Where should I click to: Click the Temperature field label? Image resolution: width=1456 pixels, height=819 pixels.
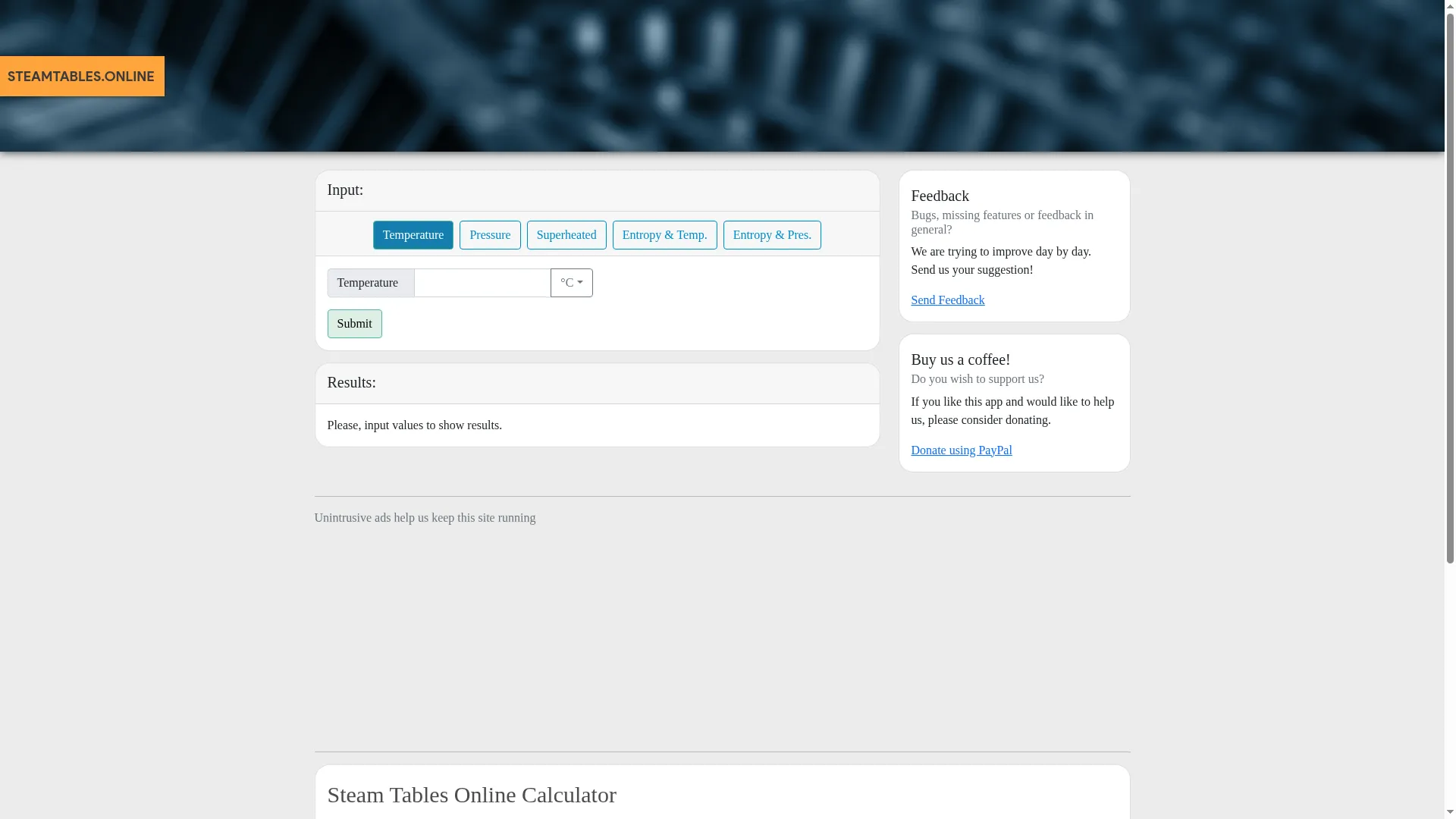coord(371,283)
